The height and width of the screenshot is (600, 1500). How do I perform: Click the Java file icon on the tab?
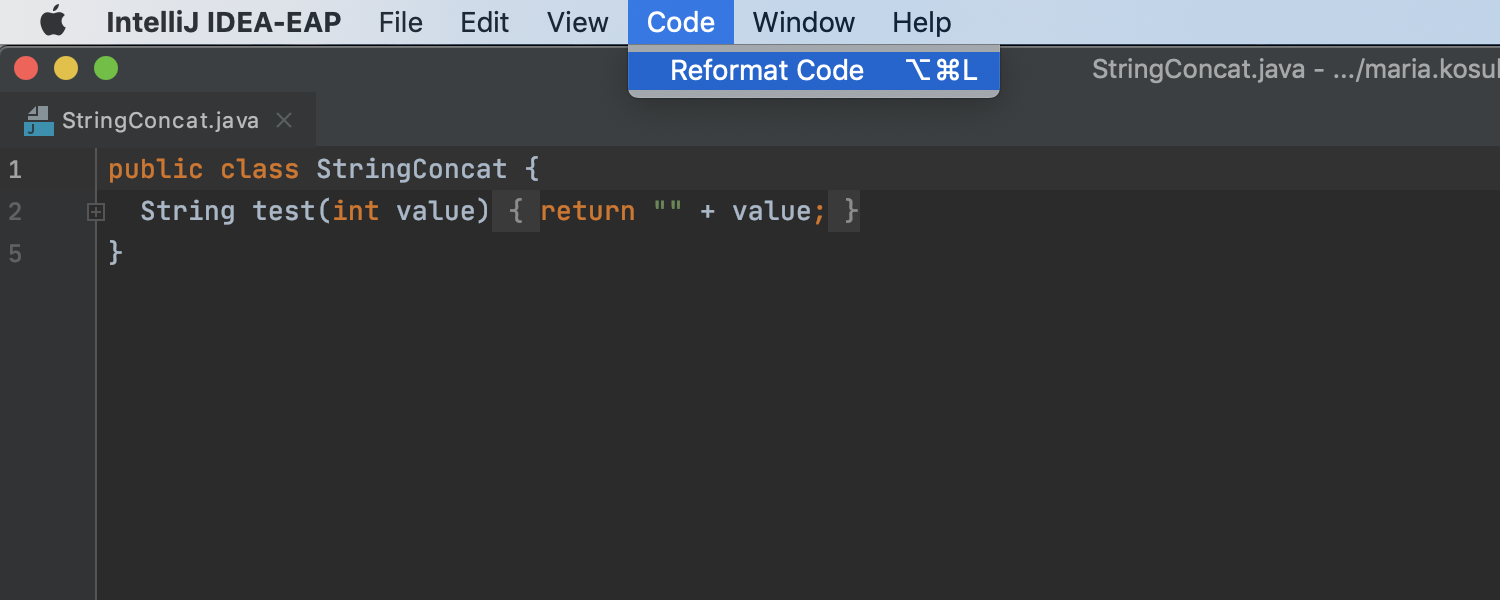(39, 121)
